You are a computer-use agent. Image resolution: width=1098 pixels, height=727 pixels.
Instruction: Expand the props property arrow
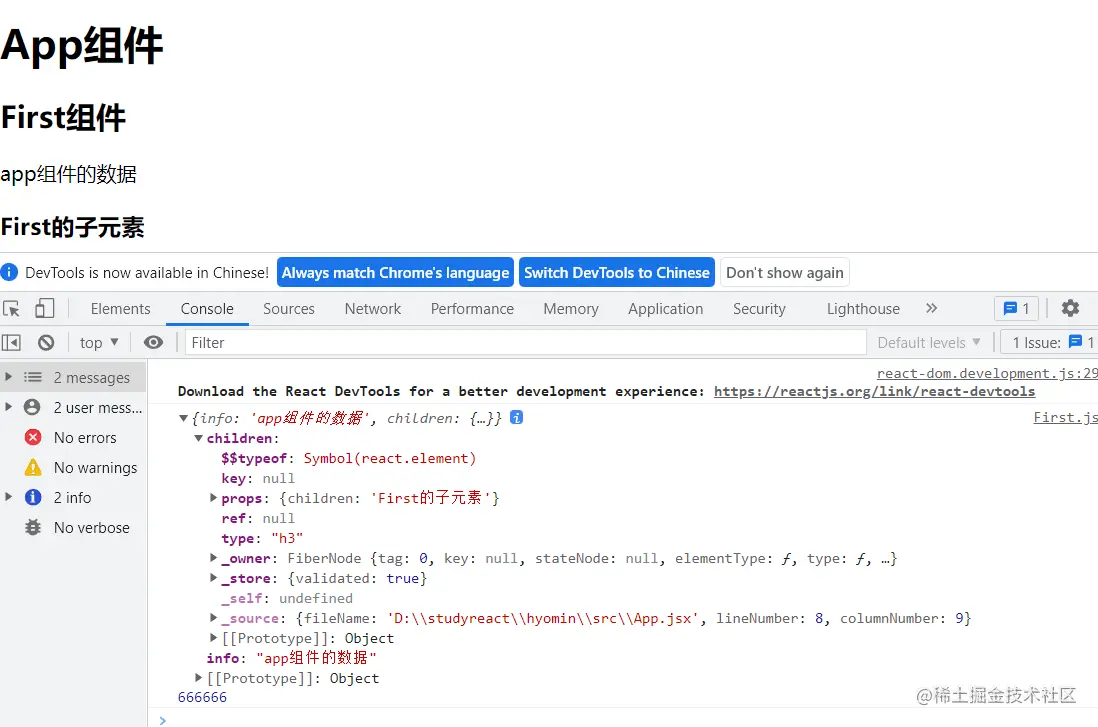[214, 498]
